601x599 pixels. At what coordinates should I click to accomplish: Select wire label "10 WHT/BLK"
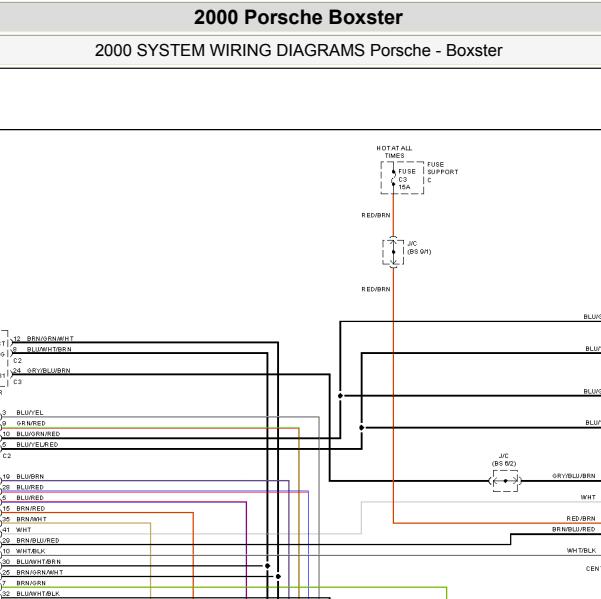24,551
